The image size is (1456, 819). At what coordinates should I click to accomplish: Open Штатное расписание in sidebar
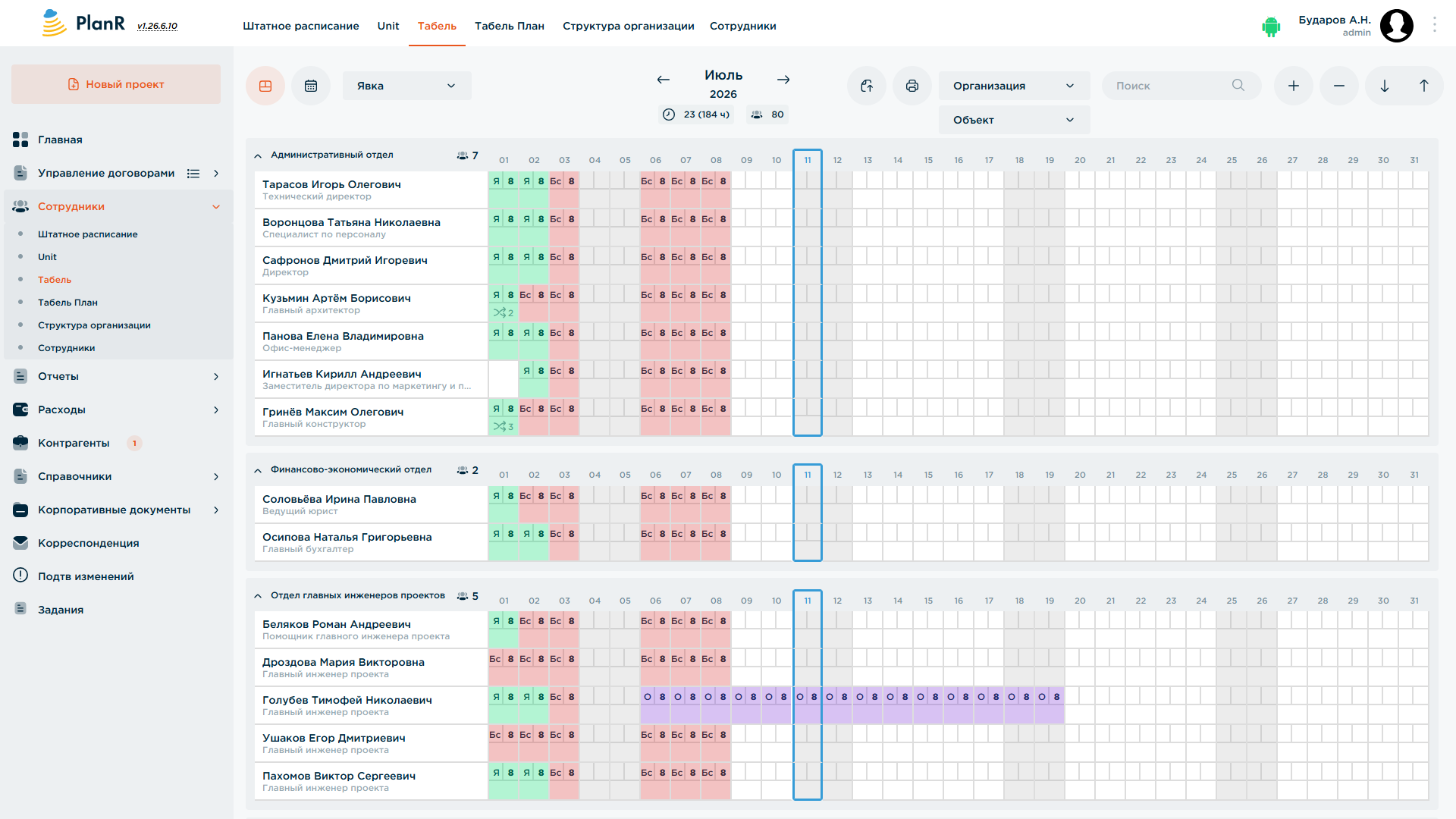click(x=88, y=234)
